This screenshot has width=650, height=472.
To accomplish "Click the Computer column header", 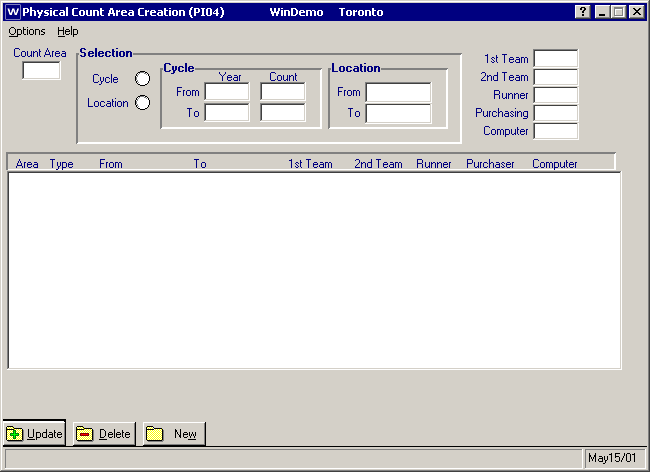I will (x=555, y=164).
